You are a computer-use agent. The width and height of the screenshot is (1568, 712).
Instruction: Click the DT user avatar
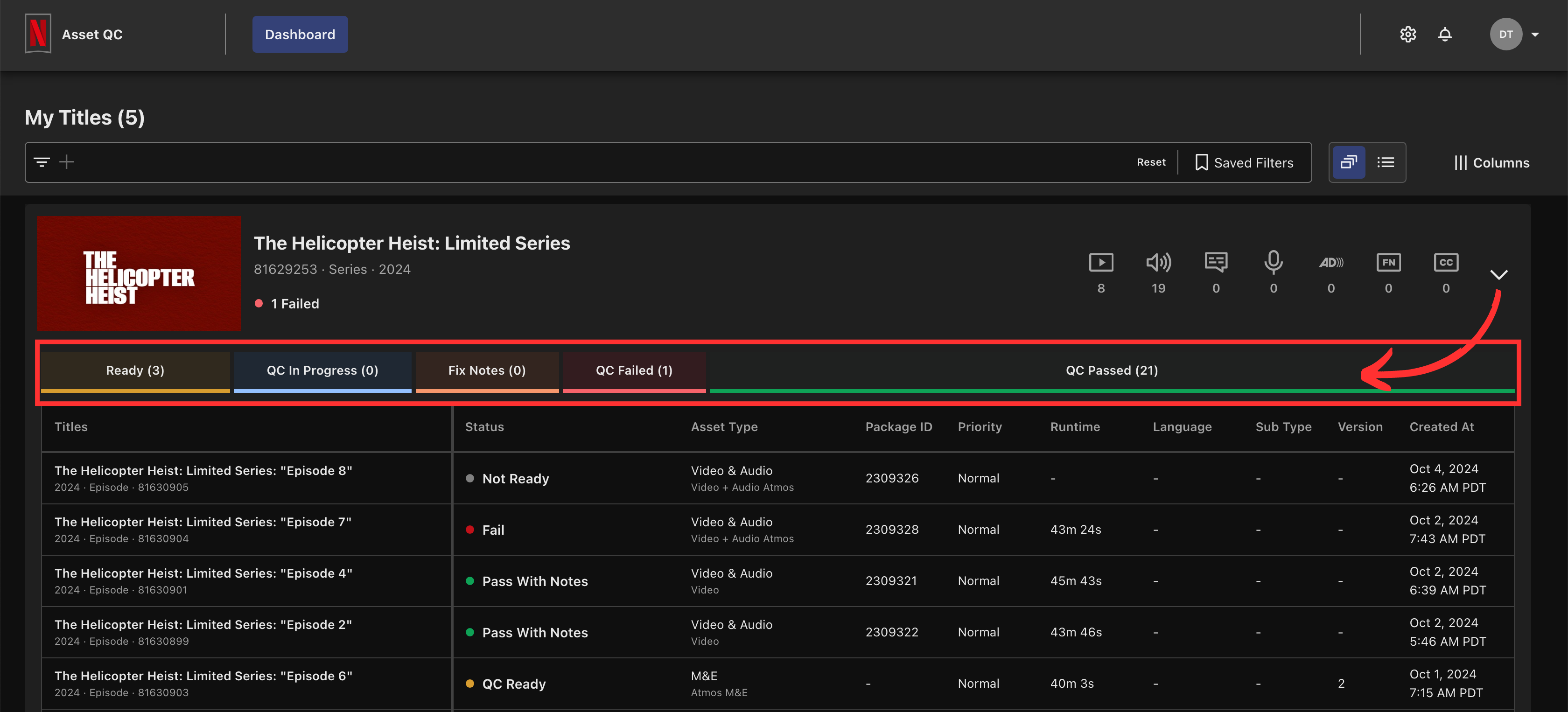pos(1506,35)
